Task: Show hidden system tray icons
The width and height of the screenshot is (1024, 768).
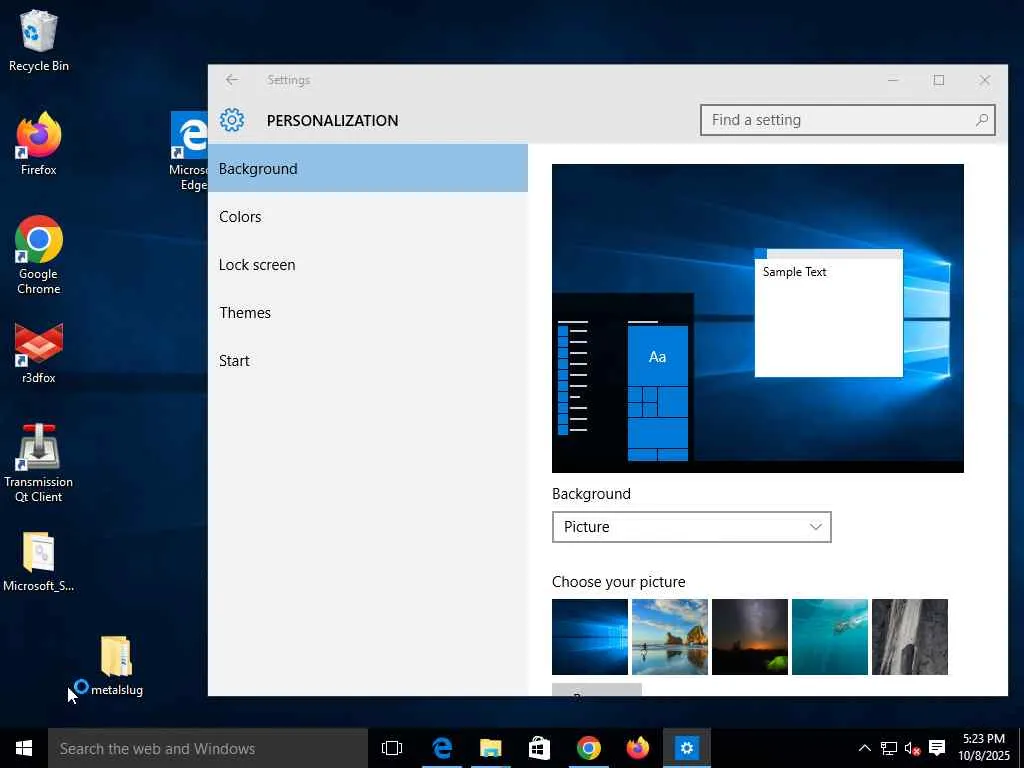Action: pyautogui.click(x=864, y=748)
